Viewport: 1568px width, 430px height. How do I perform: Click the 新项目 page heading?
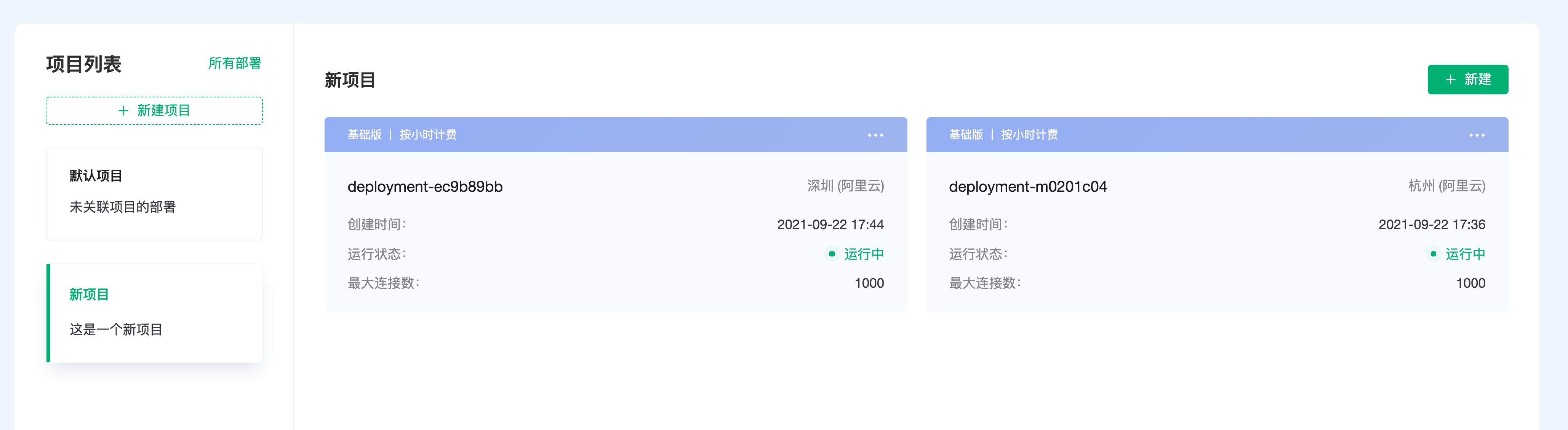(x=349, y=80)
